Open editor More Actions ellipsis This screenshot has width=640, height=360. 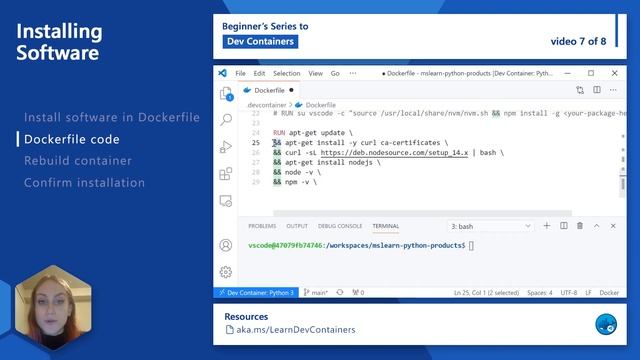click(x=613, y=90)
